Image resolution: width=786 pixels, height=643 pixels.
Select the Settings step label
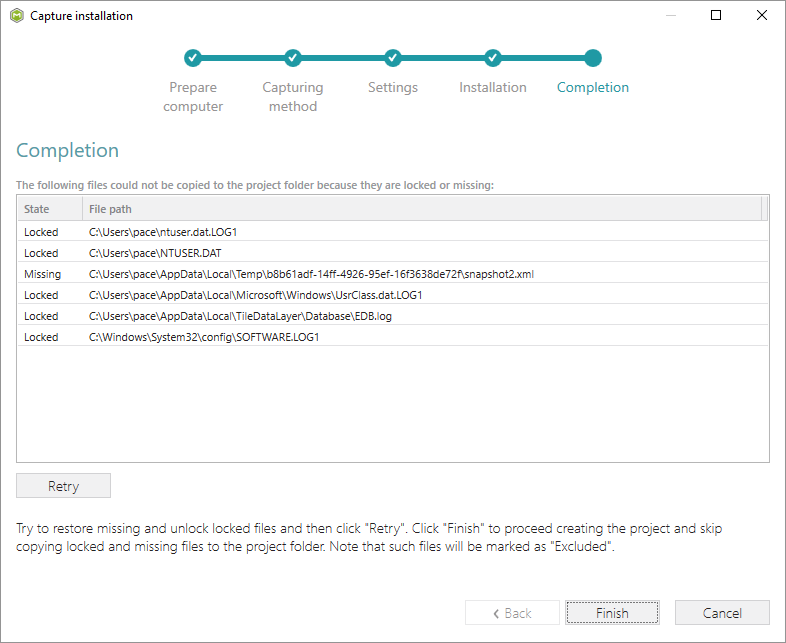(x=392, y=87)
